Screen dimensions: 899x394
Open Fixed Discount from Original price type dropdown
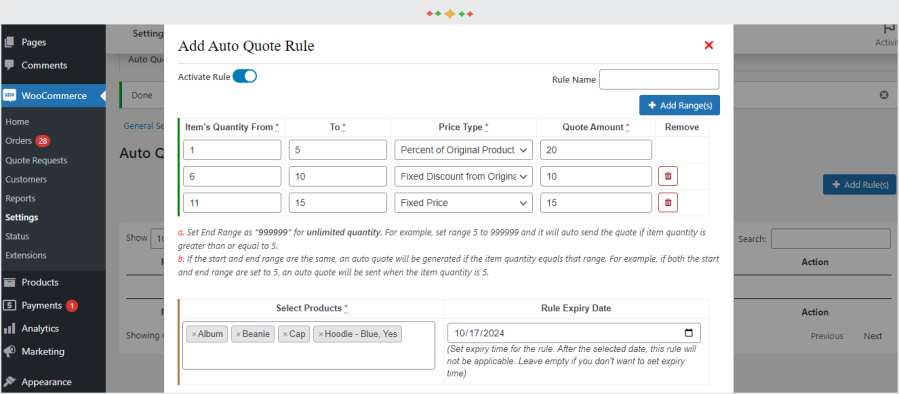(463, 177)
